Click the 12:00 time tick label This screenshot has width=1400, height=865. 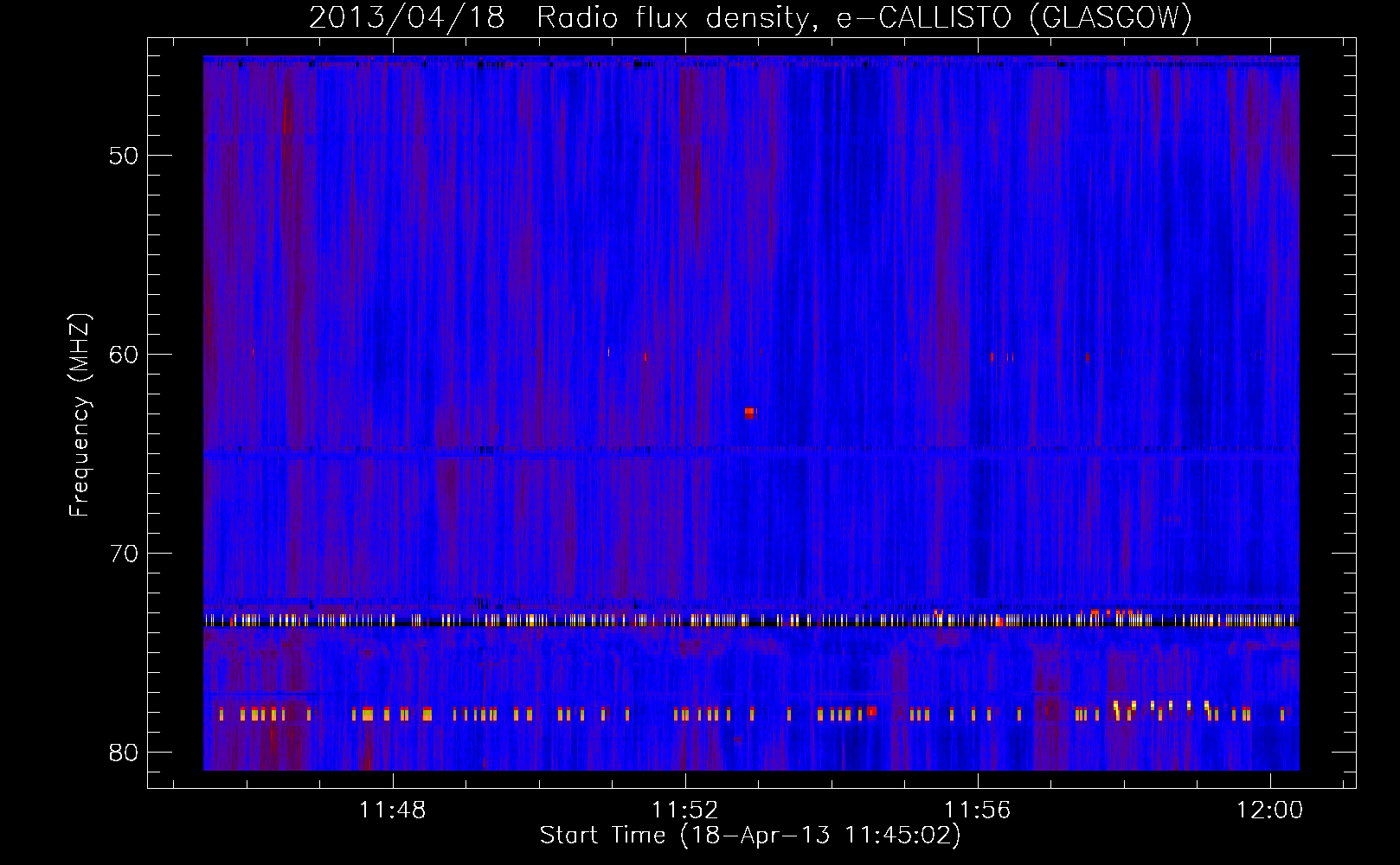tap(1270, 811)
